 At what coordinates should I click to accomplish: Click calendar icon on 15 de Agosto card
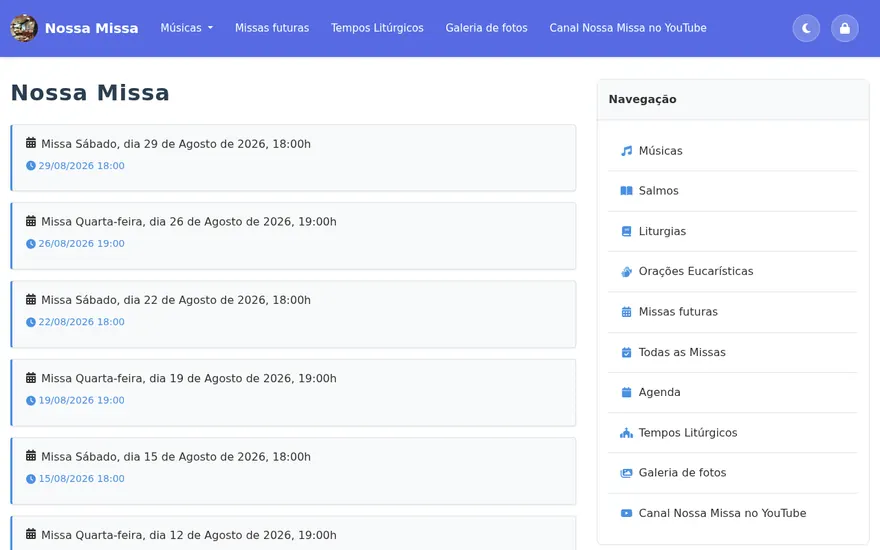31,456
